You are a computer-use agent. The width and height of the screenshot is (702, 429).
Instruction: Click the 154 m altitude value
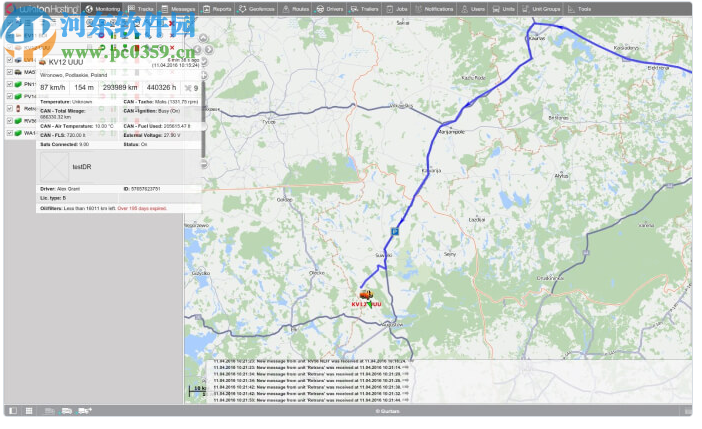[84, 87]
